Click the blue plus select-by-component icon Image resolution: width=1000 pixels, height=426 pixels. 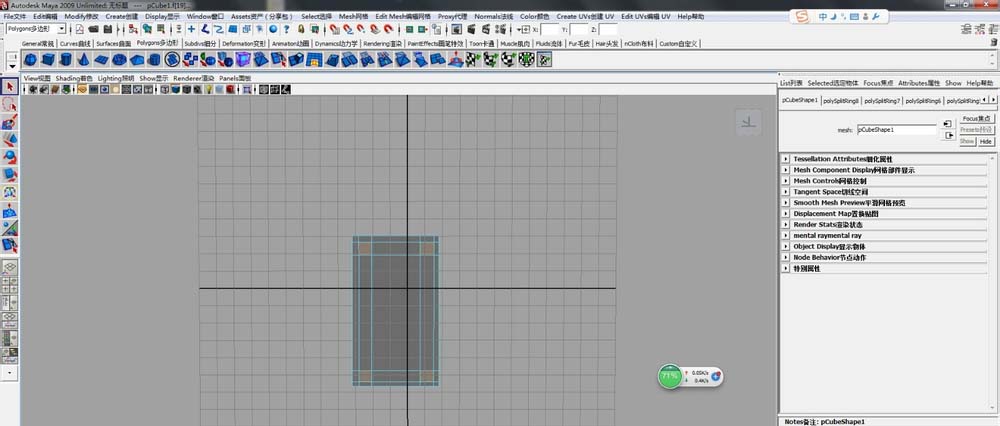[191, 29]
